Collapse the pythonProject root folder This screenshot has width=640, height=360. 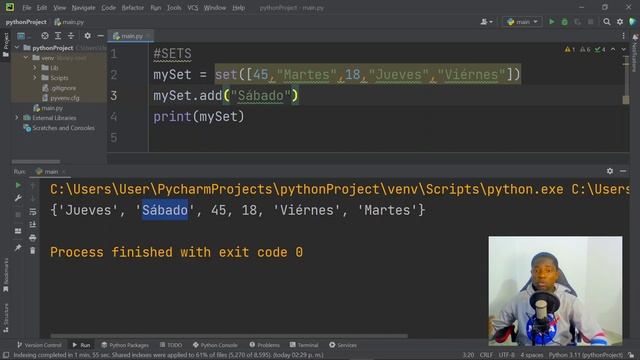[17, 48]
